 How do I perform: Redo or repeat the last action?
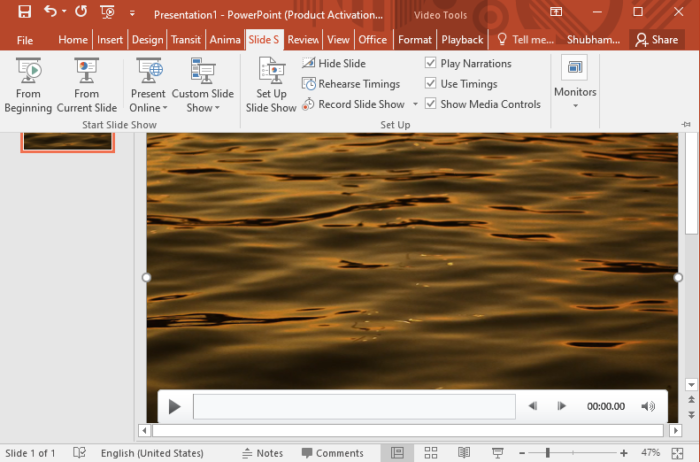[x=81, y=12]
